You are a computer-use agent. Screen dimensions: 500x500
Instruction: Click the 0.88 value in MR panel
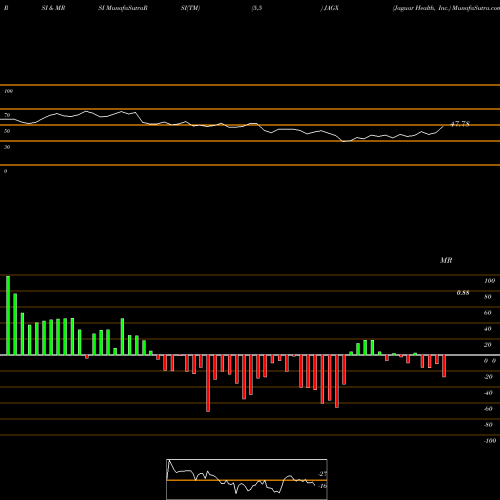463,293
